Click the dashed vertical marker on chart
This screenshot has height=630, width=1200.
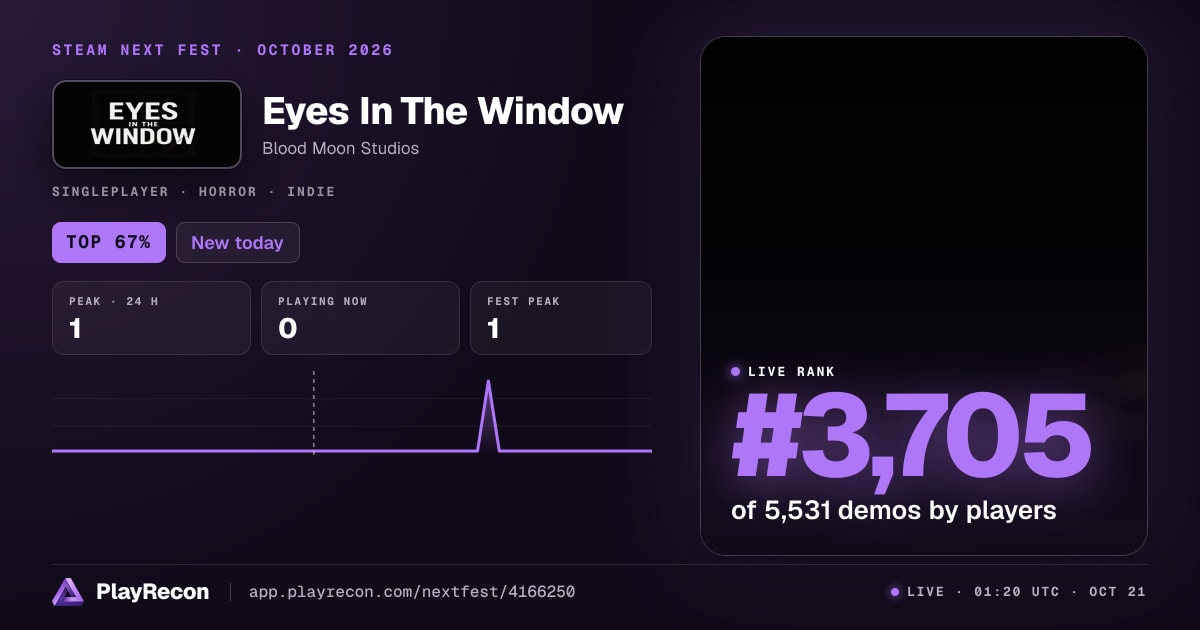click(314, 412)
